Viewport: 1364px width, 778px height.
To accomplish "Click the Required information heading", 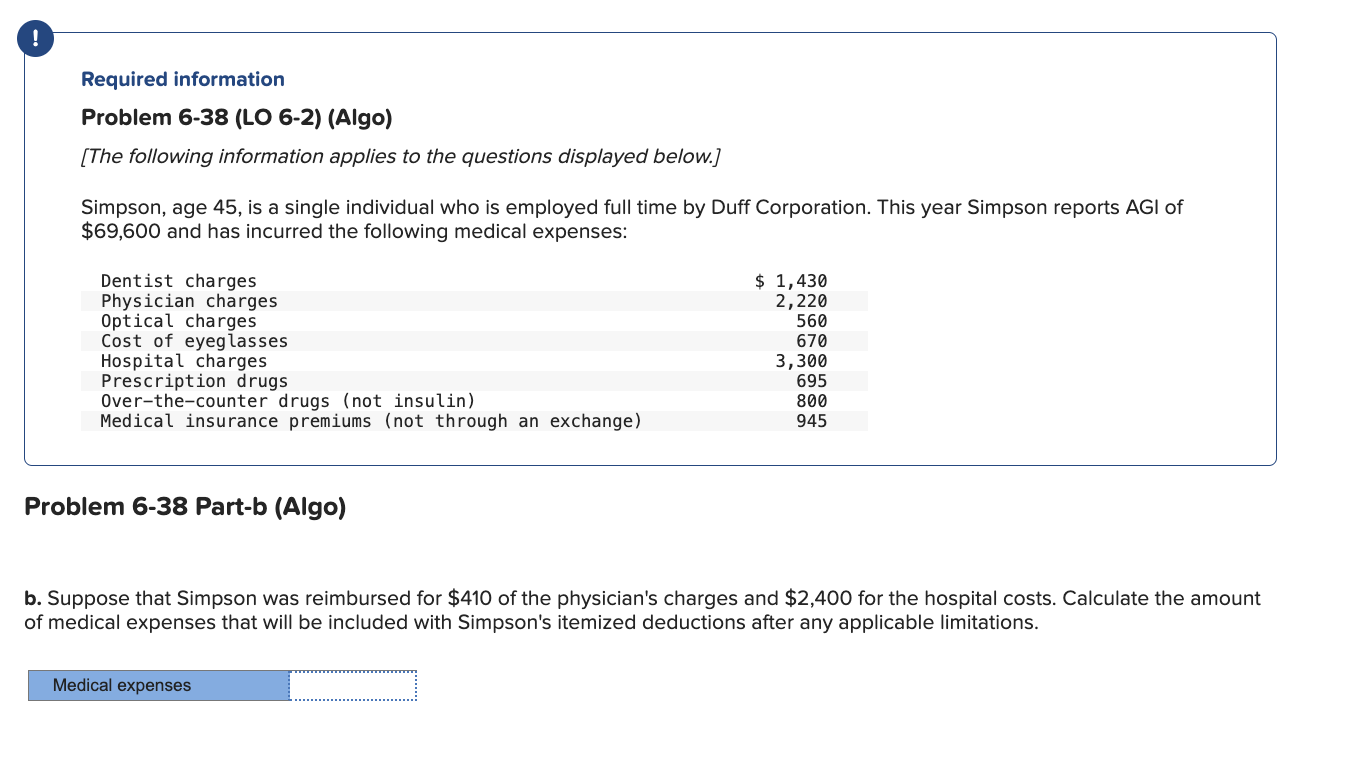I will pos(183,79).
